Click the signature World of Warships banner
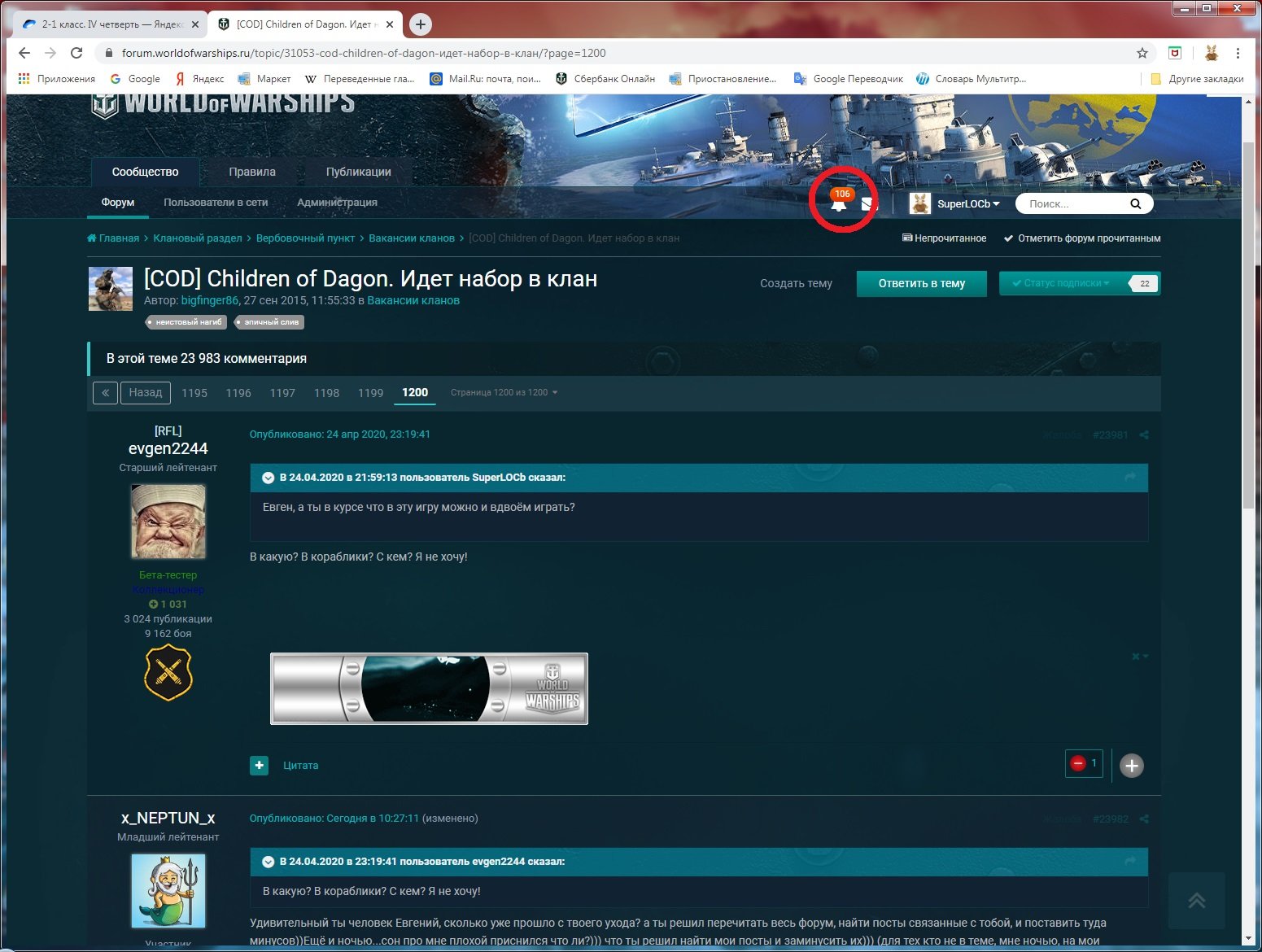 pyautogui.click(x=429, y=688)
